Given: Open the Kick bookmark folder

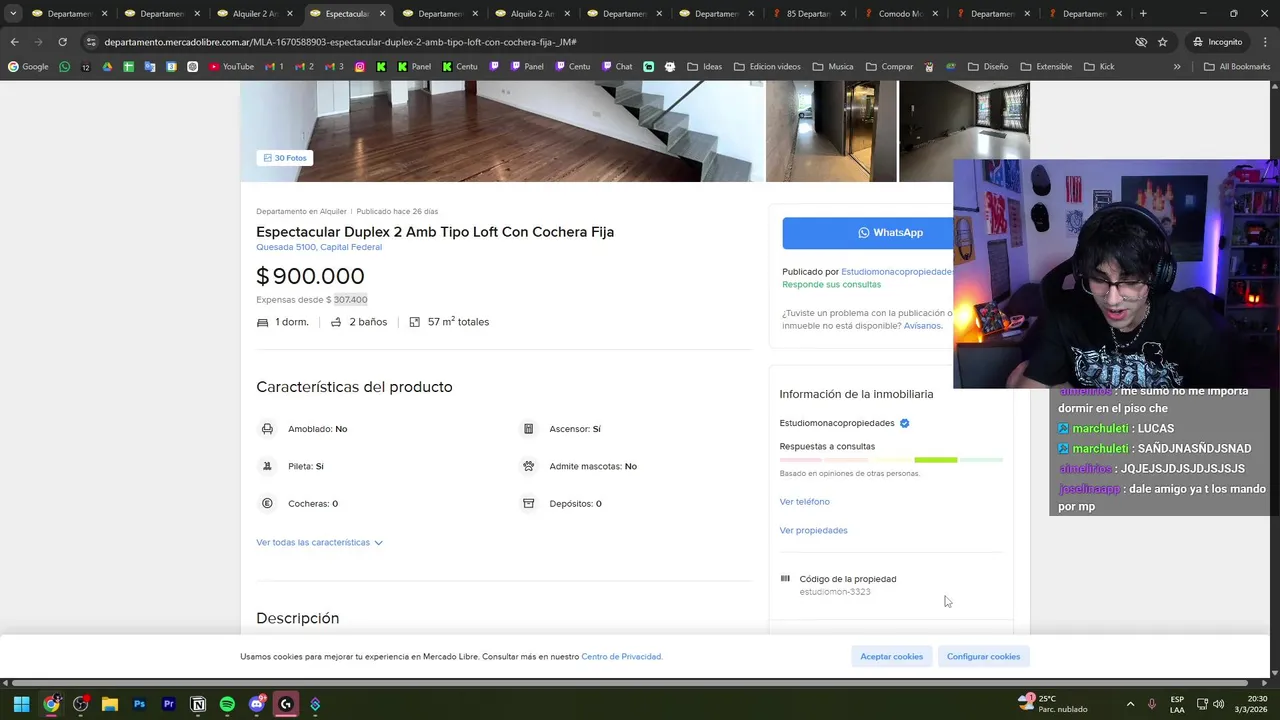Looking at the screenshot, I should (1098, 67).
